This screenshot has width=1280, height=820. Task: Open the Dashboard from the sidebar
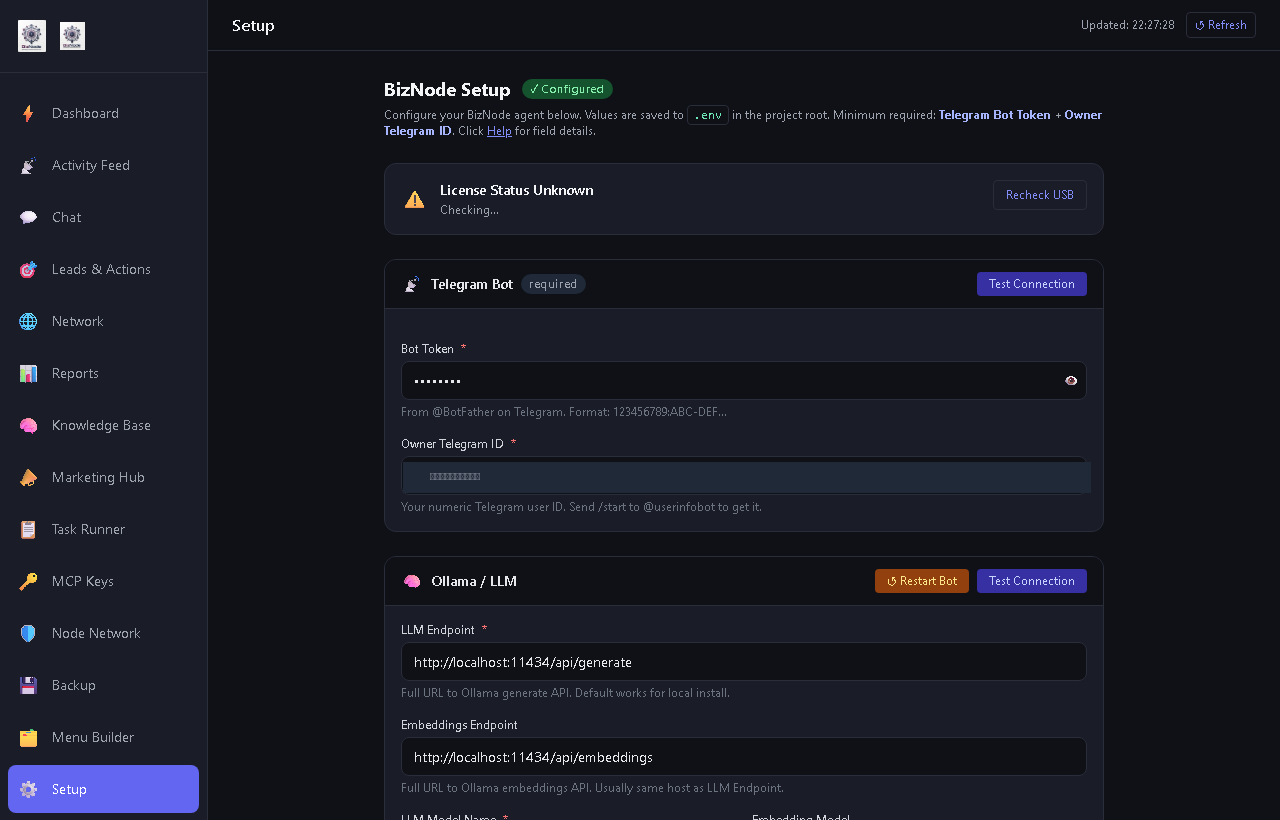point(85,113)
